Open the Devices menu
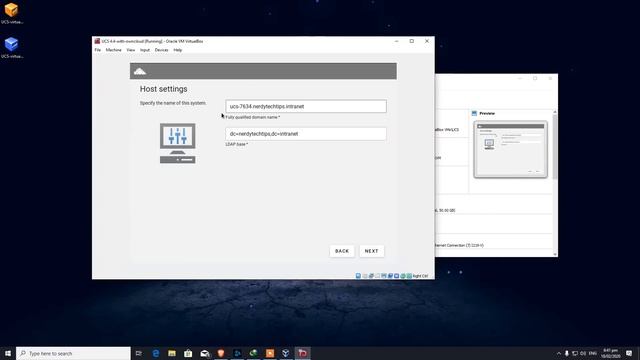Viewport: 640px width, 360px height. pyautogui.click(x=161, y=50)
